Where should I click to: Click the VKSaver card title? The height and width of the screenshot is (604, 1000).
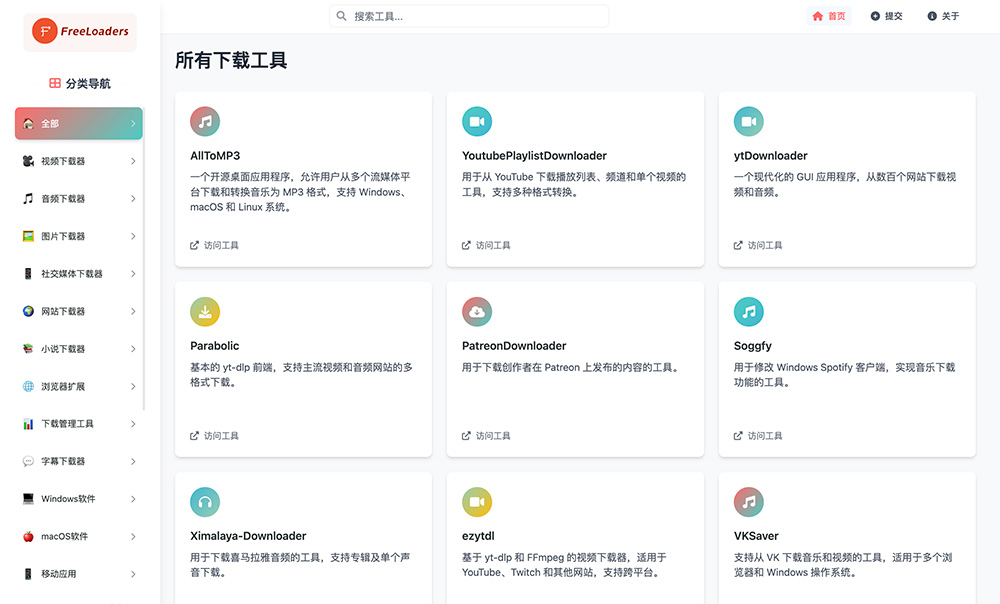tap(756, 536)
